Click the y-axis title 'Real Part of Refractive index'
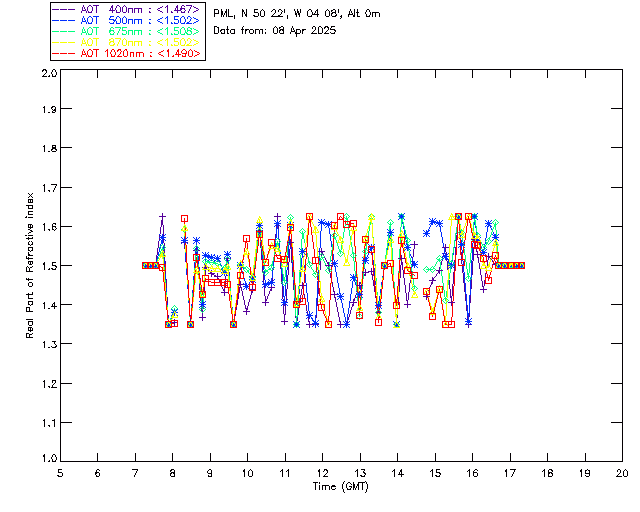Viewport: 640px width, 512px height. [30, 265]
